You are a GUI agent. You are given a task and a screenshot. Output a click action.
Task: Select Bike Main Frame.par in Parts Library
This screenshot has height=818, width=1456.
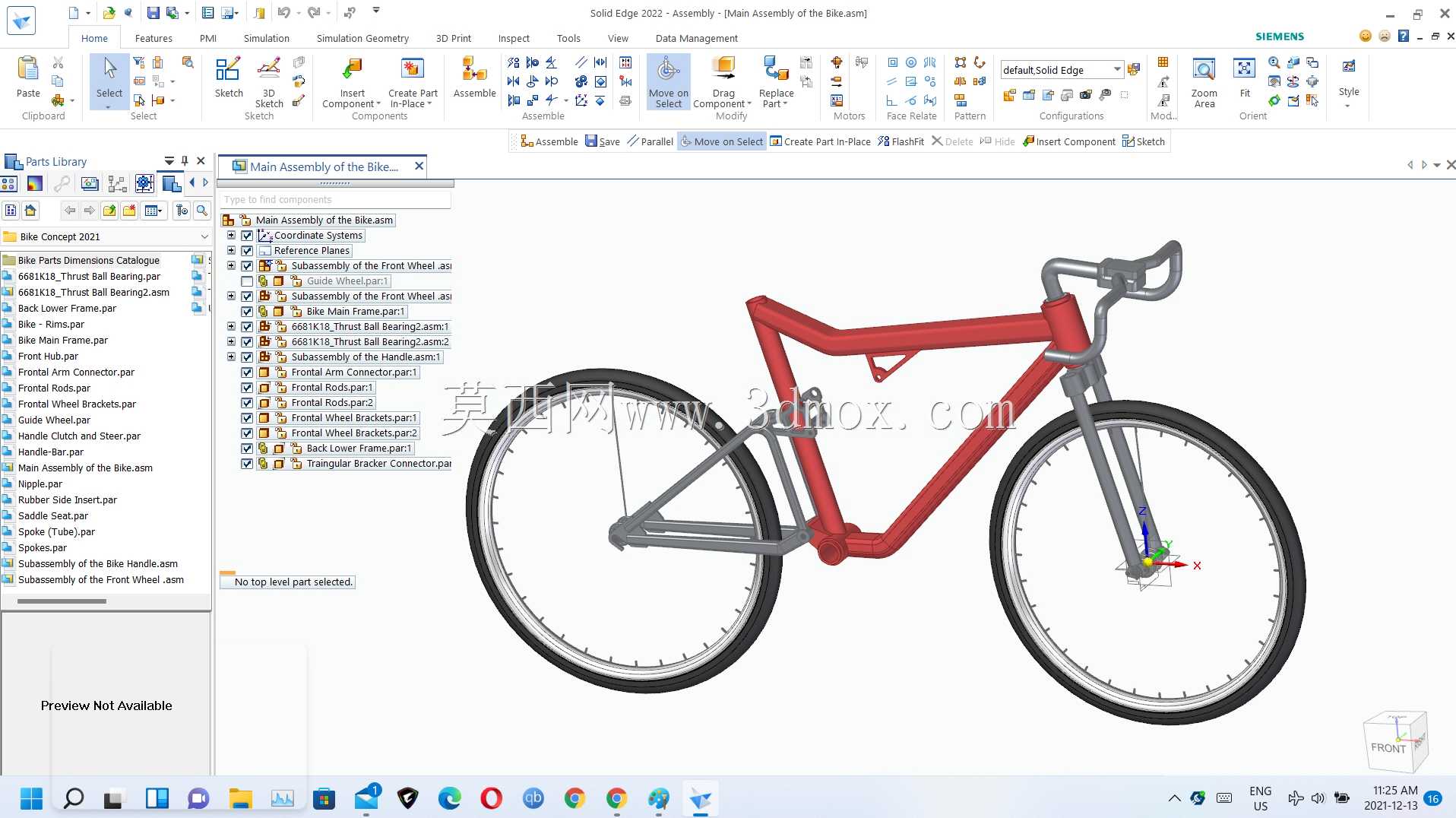[63, 341]
